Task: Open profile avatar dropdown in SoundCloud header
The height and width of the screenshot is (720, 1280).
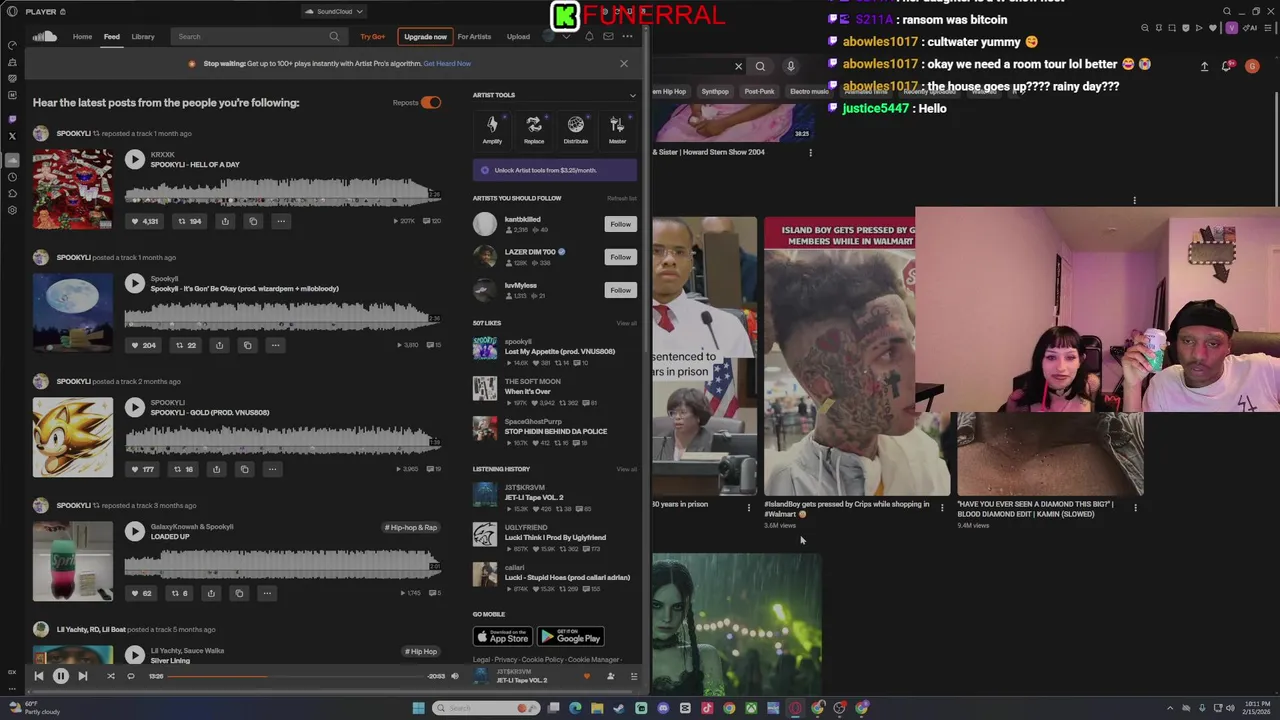Action: [555, 37]
